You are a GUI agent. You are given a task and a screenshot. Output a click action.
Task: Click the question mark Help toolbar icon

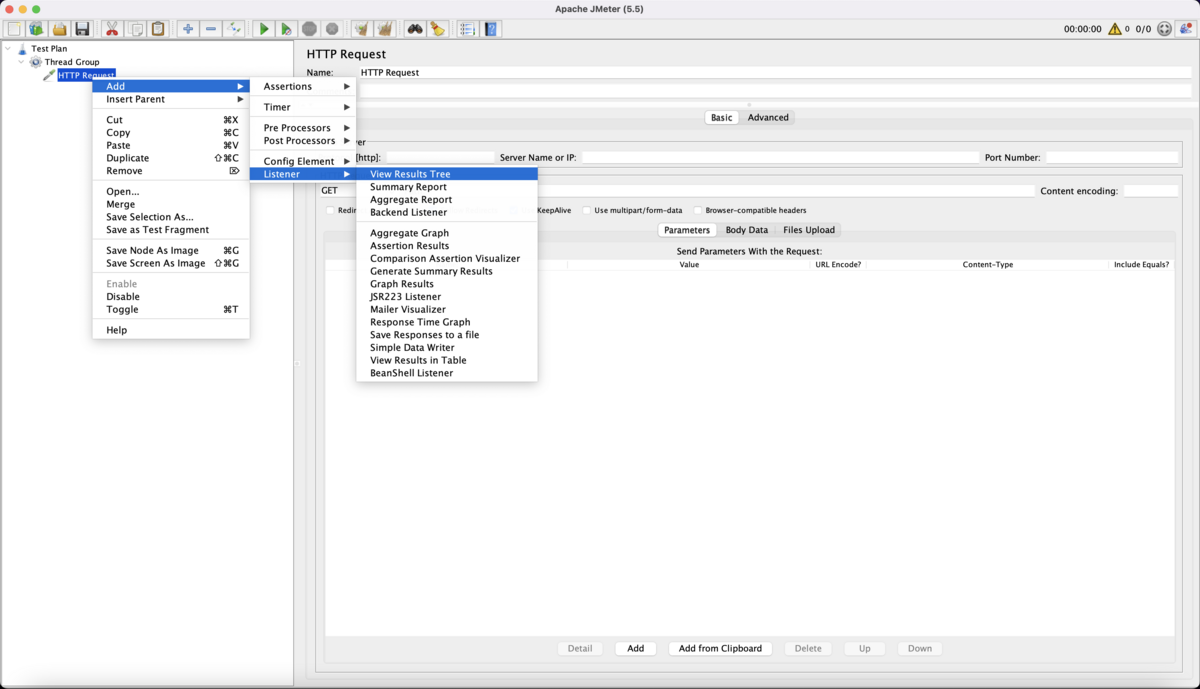pyautogui.click(x=491, y=29)
